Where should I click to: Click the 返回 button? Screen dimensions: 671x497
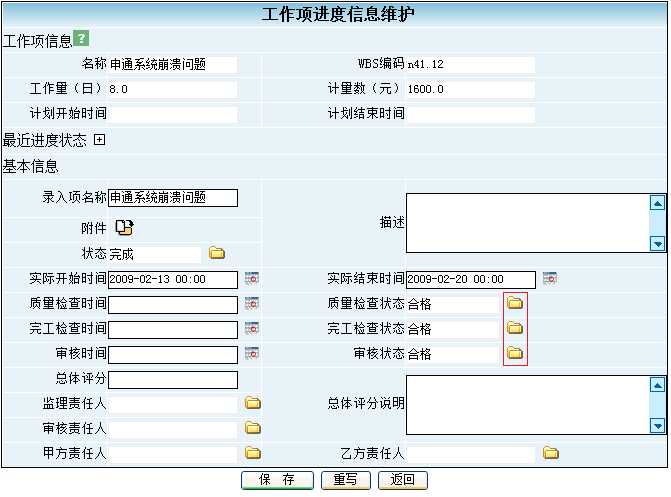[x=403, y=480]
